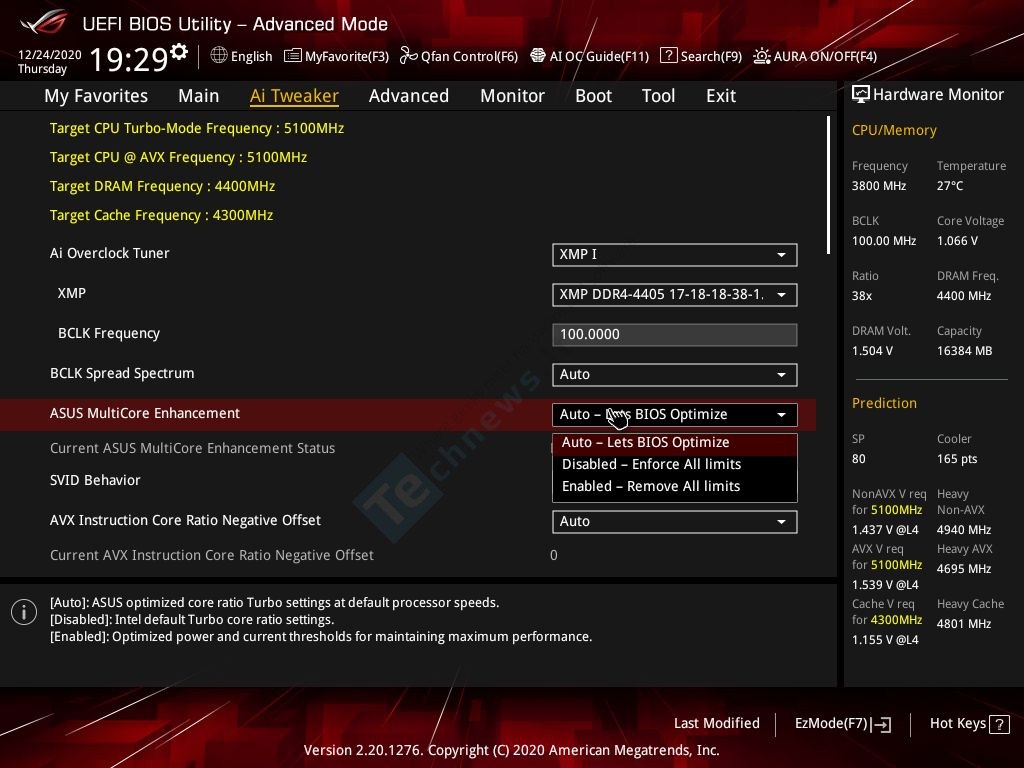Select the Ai Tweaker tab
1024x768 pixels.
click(294, 96)
